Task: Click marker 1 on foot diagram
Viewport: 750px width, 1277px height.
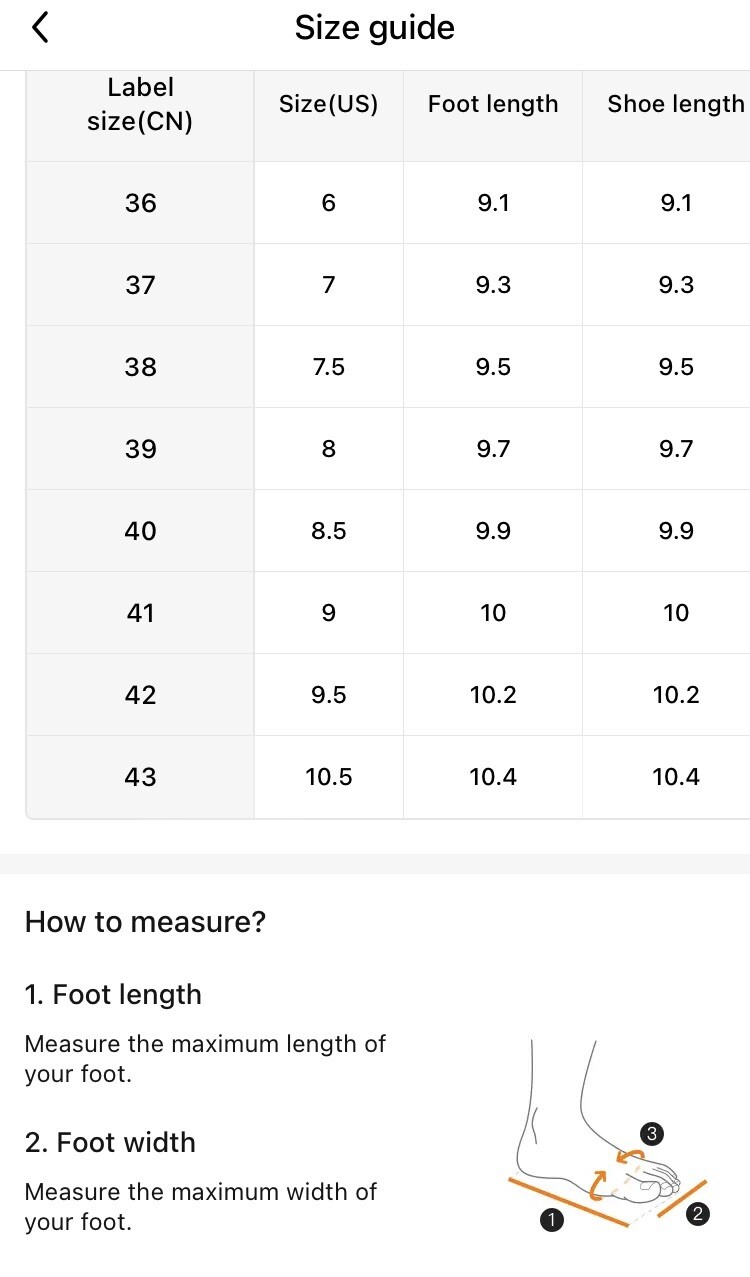Action: 549,1219
